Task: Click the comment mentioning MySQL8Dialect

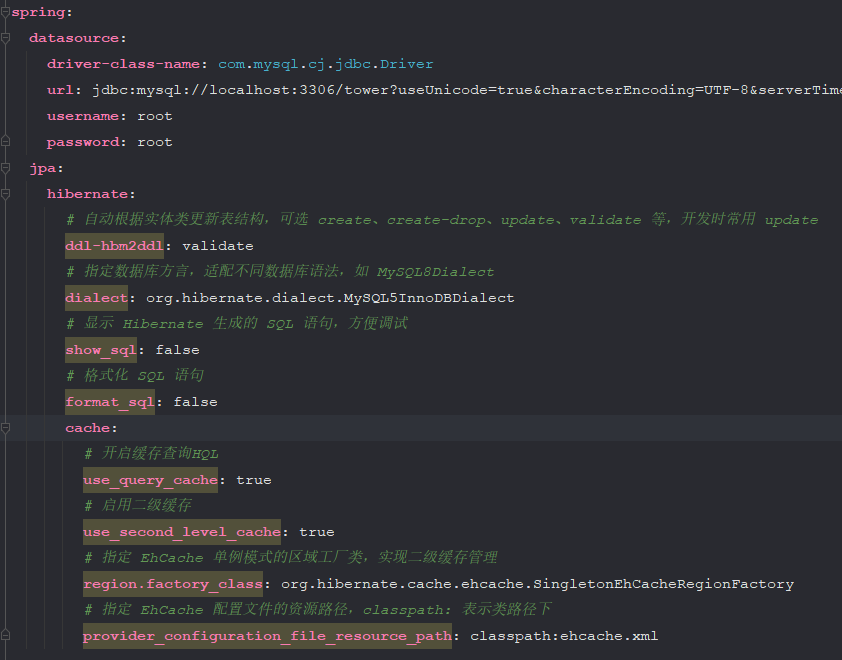Action: 280,271
